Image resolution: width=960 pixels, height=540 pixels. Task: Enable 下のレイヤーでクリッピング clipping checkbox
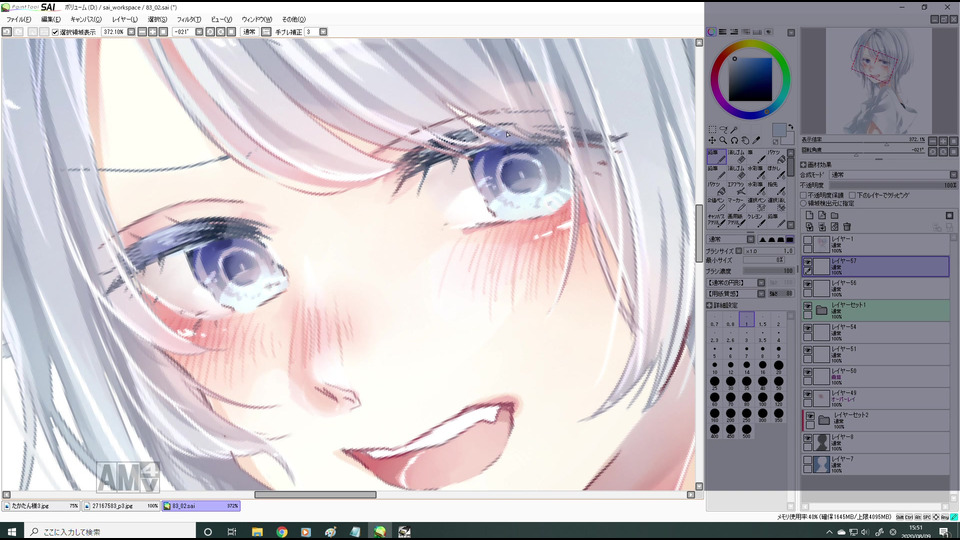tap(852, 195)
